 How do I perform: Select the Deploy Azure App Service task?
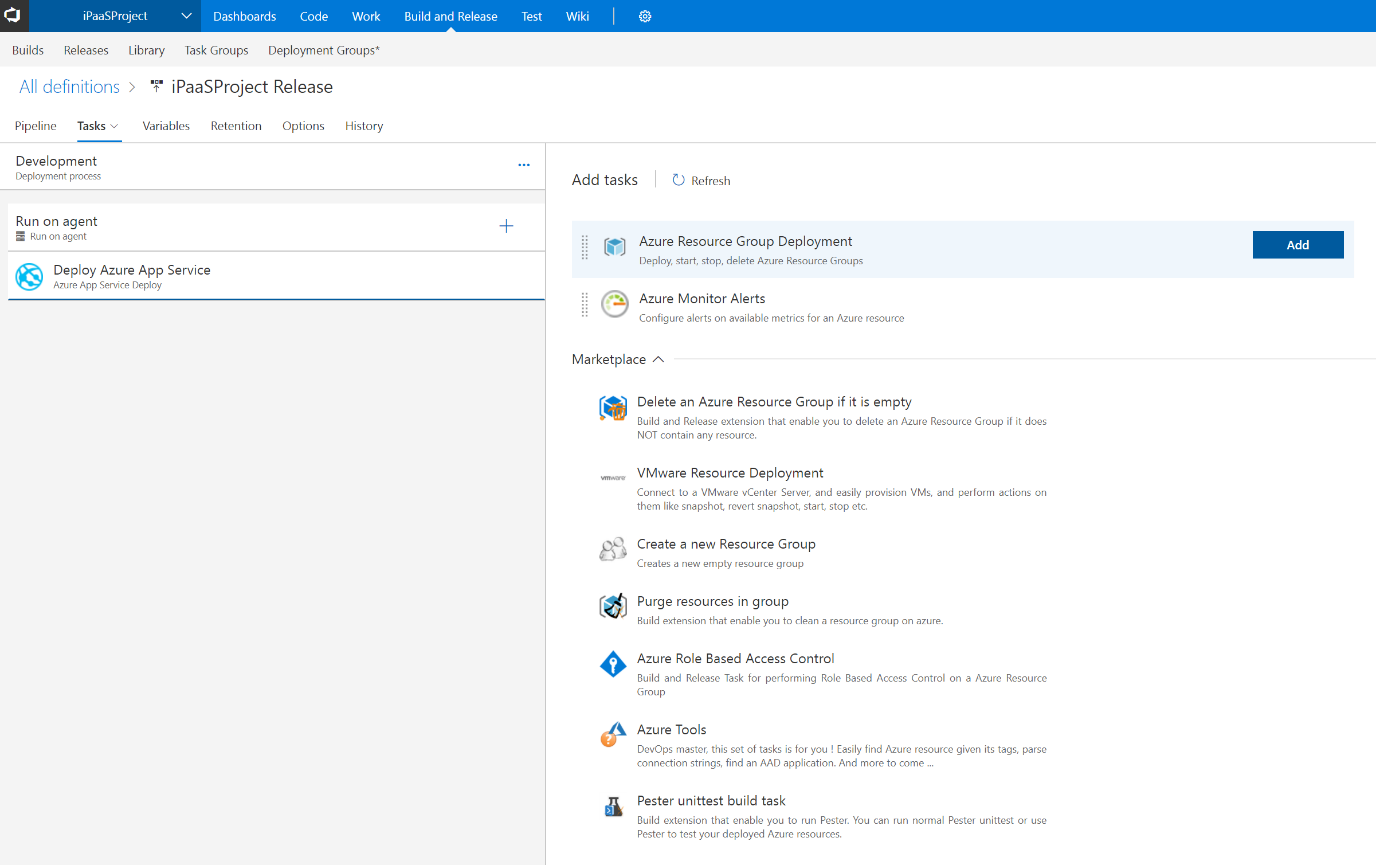(276, 276)
